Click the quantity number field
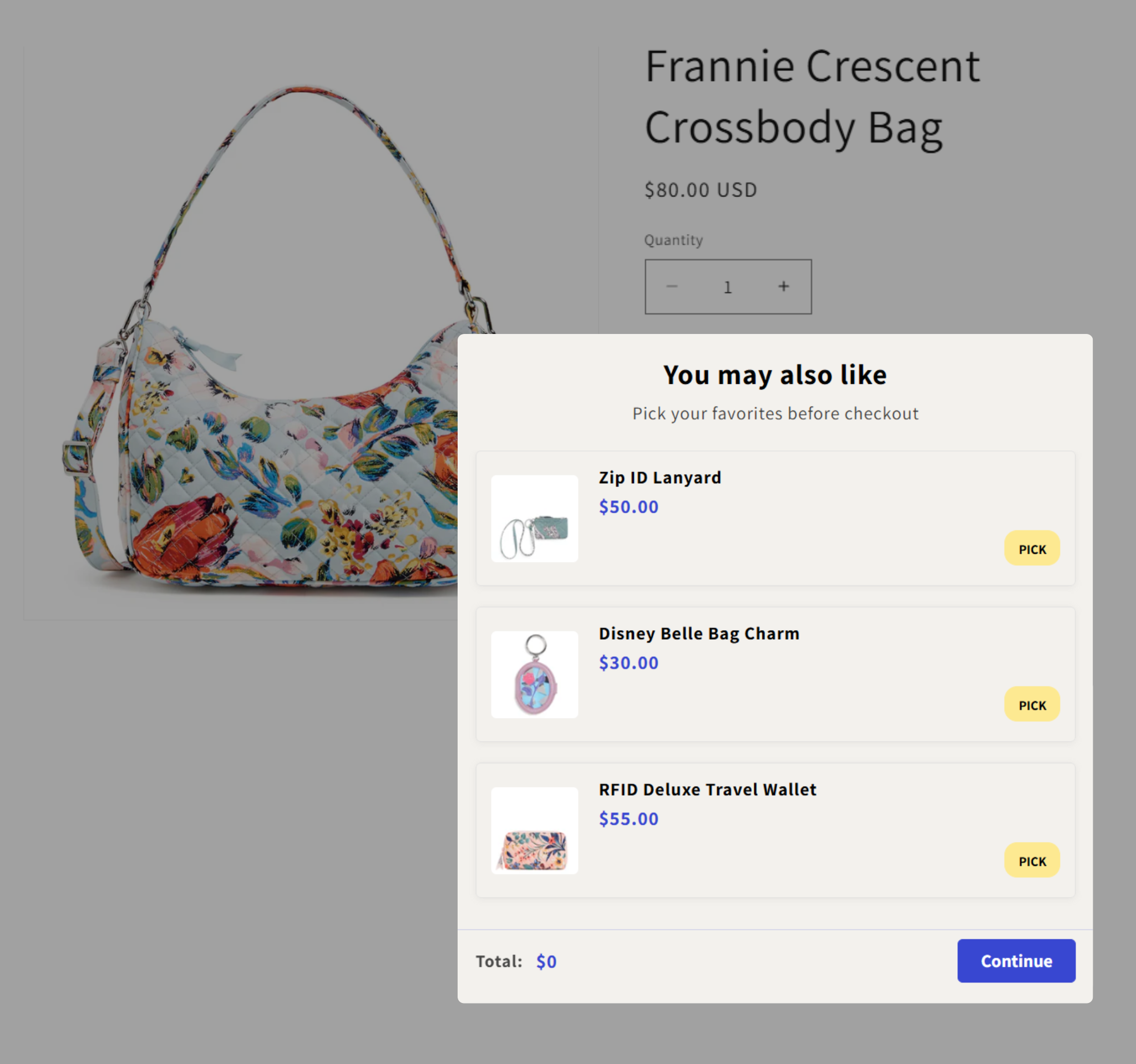The height and width of the screenshot is (1064, 1136). pyautogui.click(x=727, y=287)
